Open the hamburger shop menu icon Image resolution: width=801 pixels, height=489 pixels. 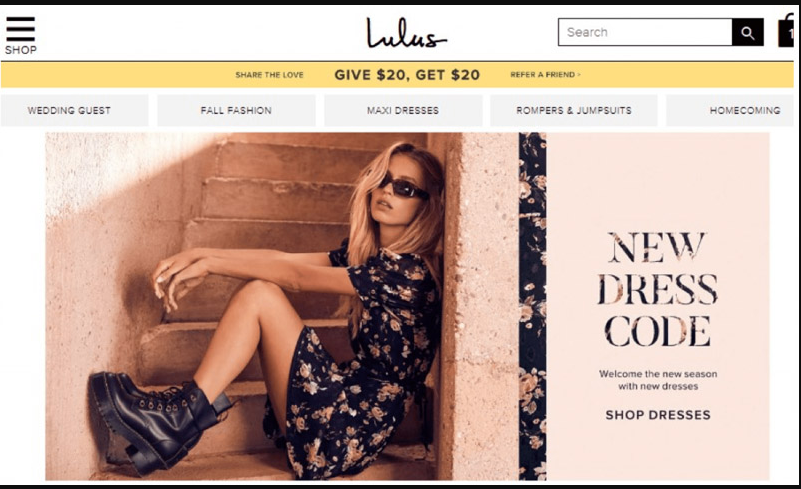[x=20, y=29]
